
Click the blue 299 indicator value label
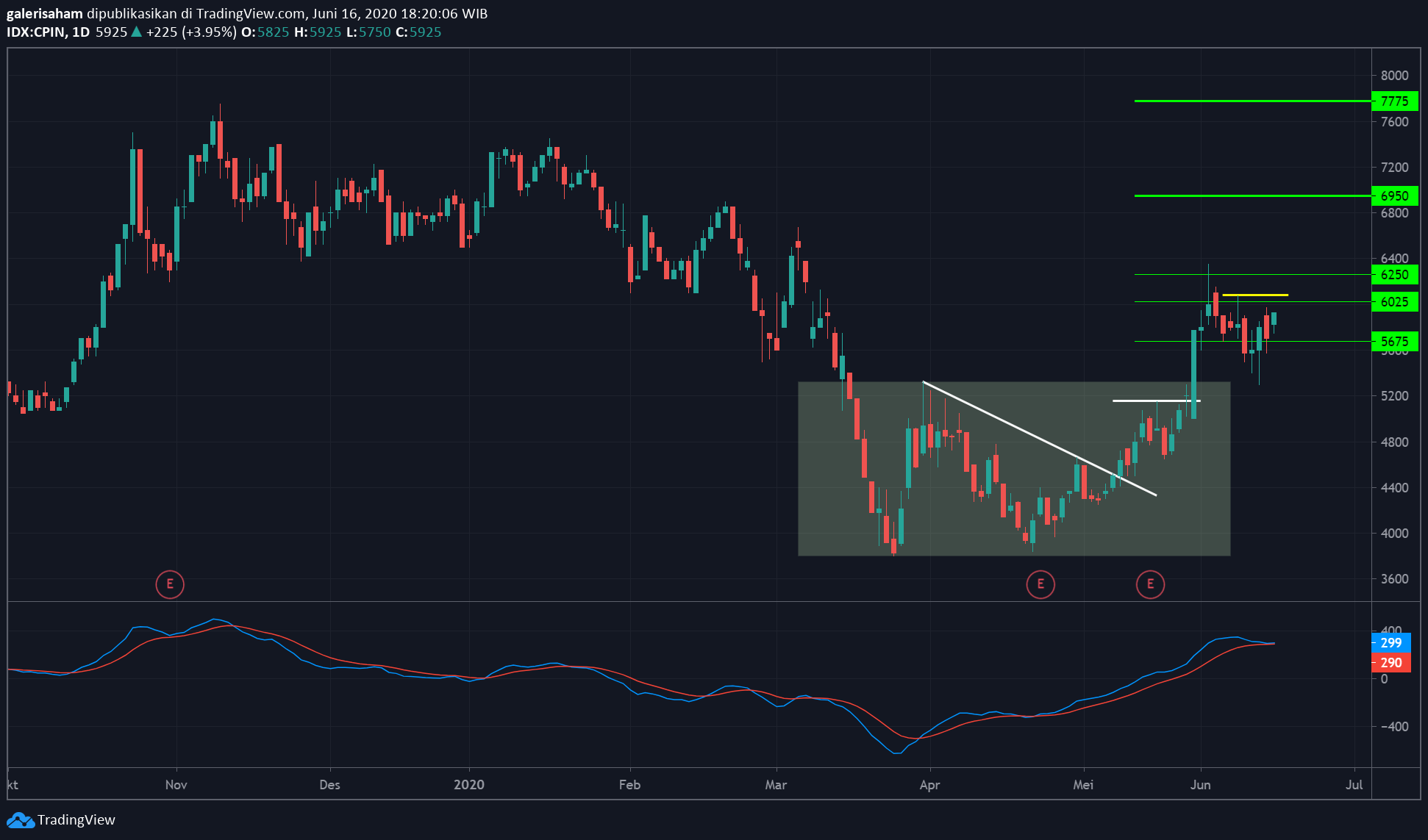click(1390, 643)
